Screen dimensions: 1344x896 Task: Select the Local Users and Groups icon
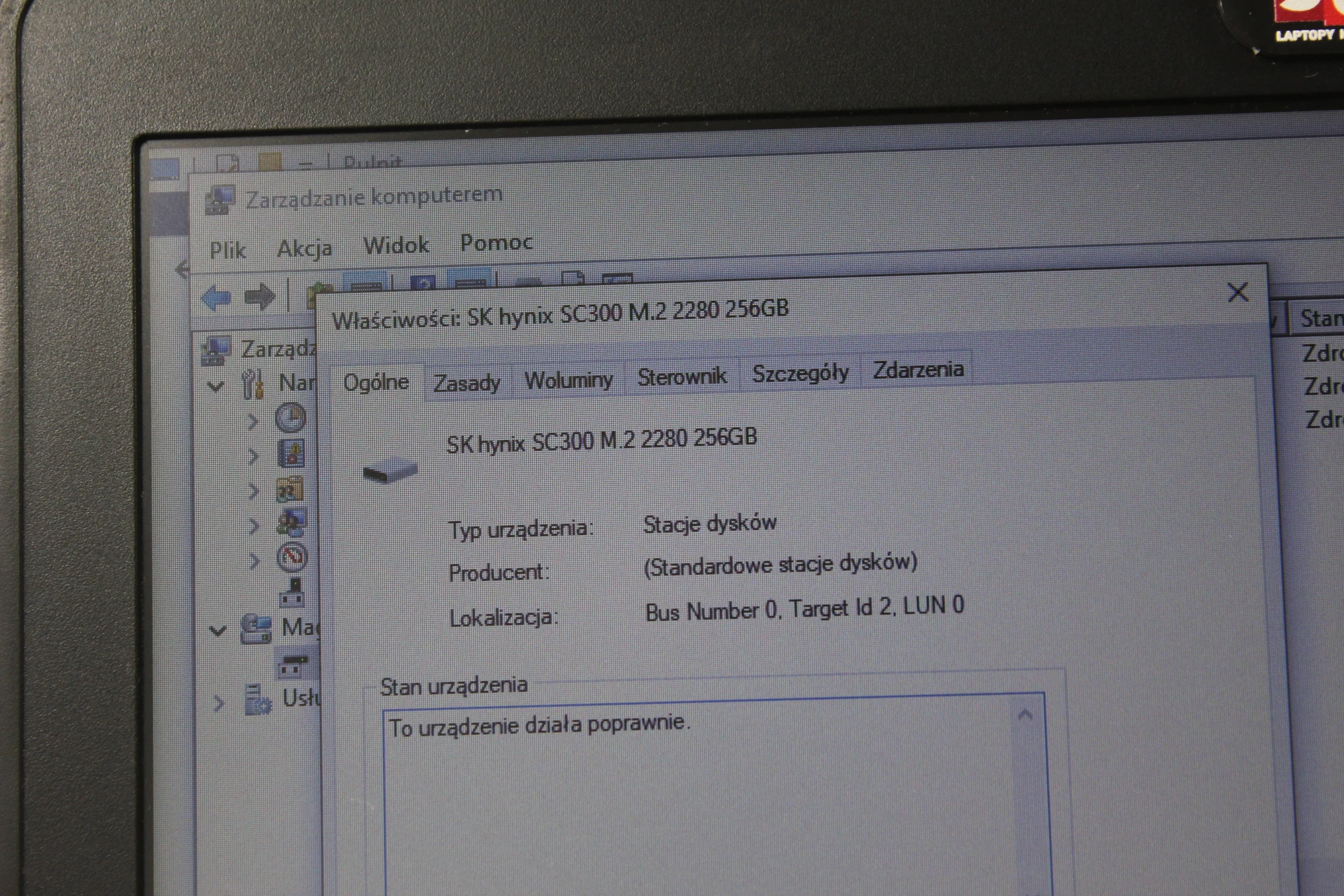point(291,522)
